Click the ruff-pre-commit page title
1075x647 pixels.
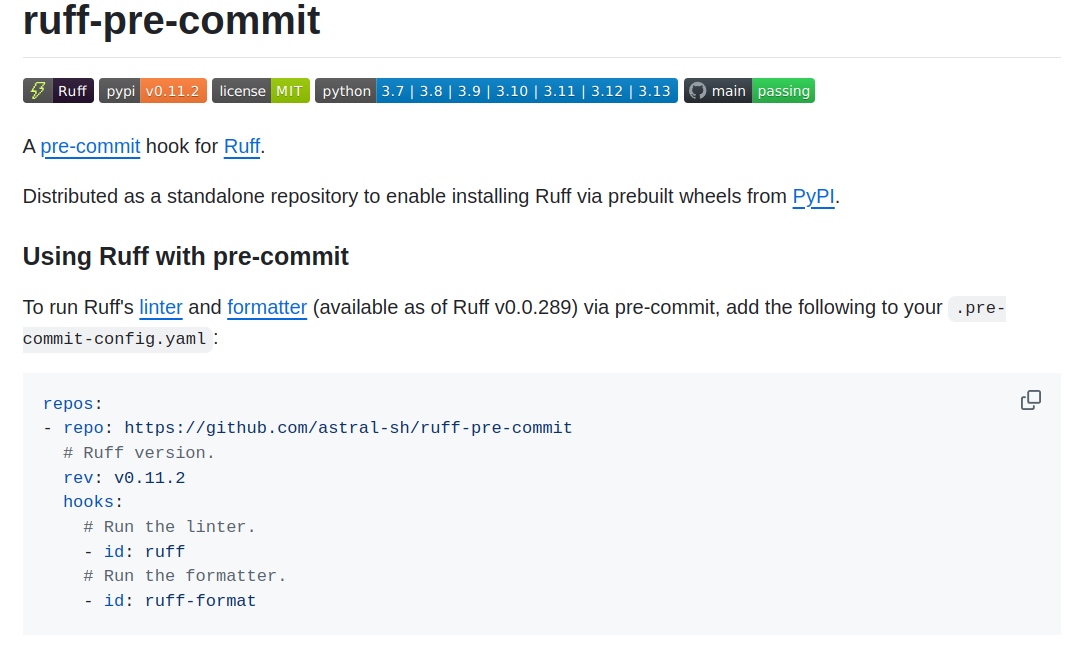(x=171, y=20)
